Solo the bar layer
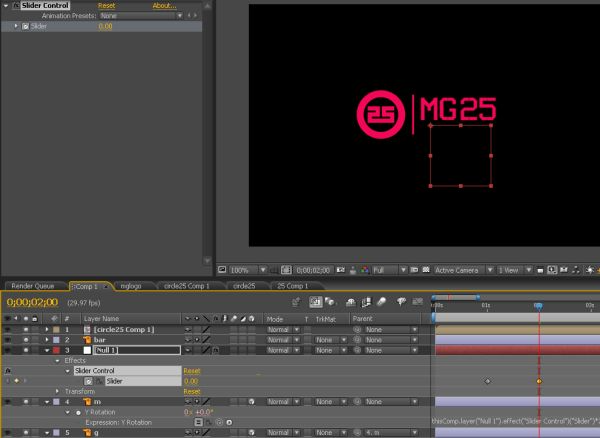Image resolution: width=600 pixels, height=438 pixels. point(26,340)
